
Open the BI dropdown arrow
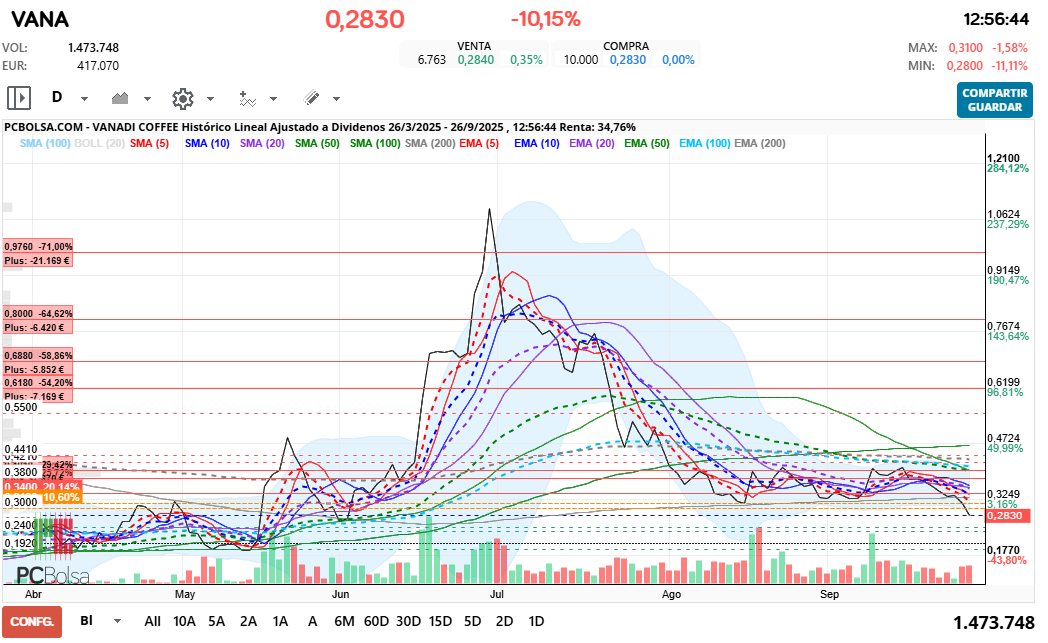[x=117, y=621]
